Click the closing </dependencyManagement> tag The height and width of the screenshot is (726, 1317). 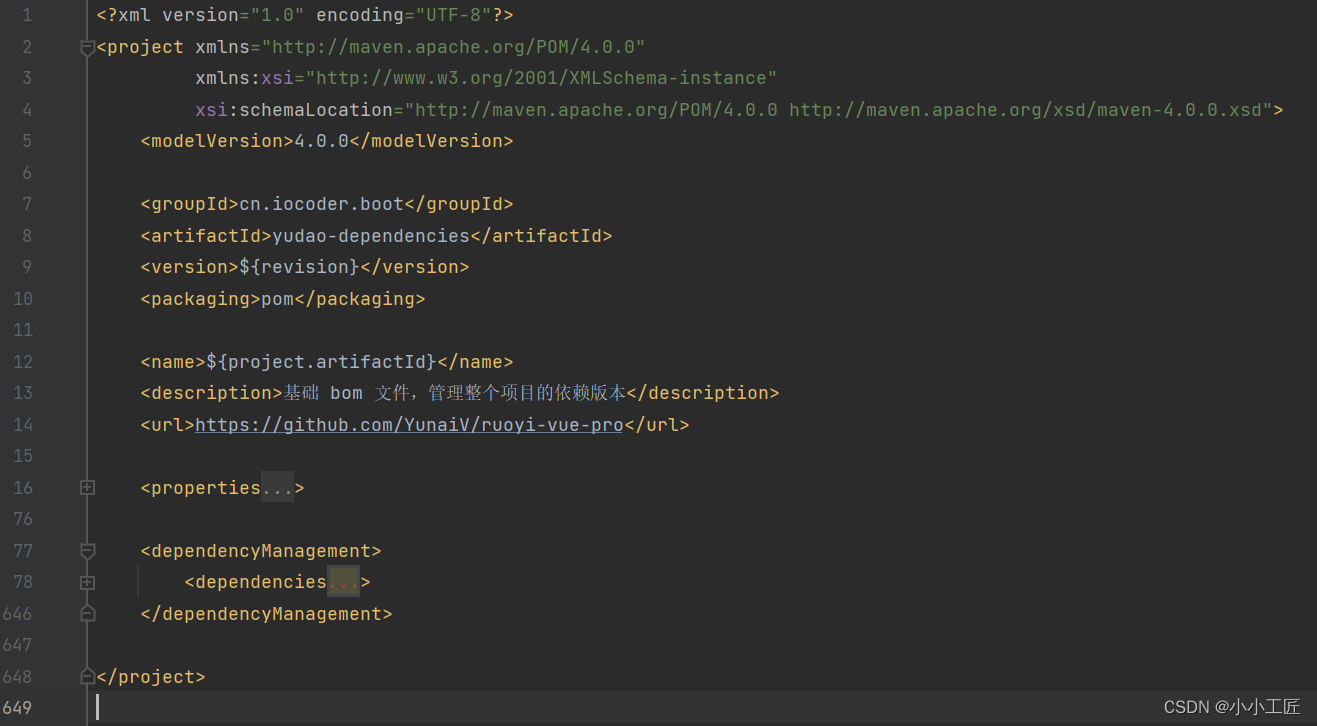[x=266, y=614]
